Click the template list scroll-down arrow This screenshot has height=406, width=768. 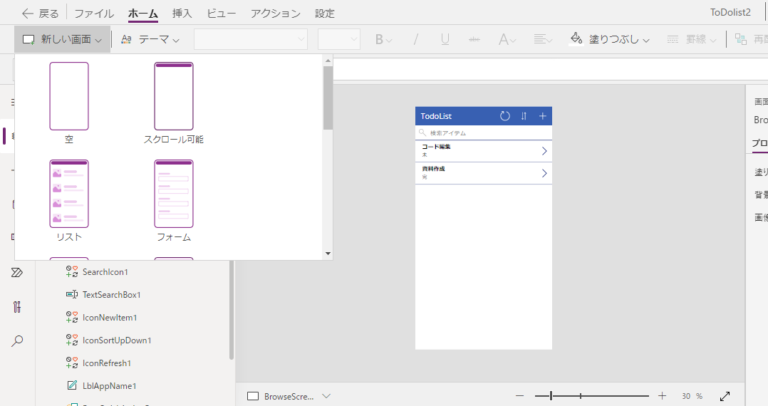(x=328, y=254)
